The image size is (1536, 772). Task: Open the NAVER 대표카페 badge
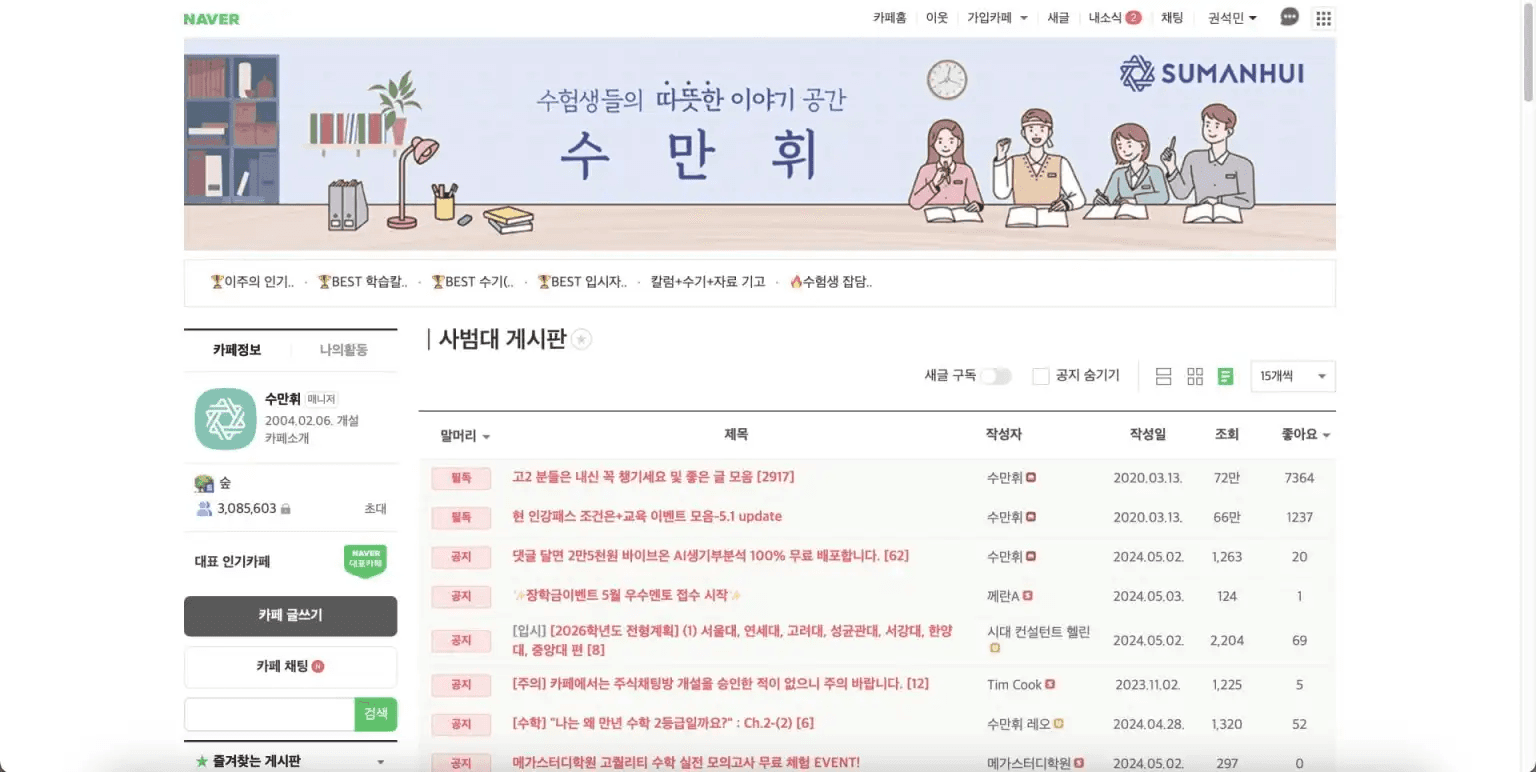coord(365,561)
